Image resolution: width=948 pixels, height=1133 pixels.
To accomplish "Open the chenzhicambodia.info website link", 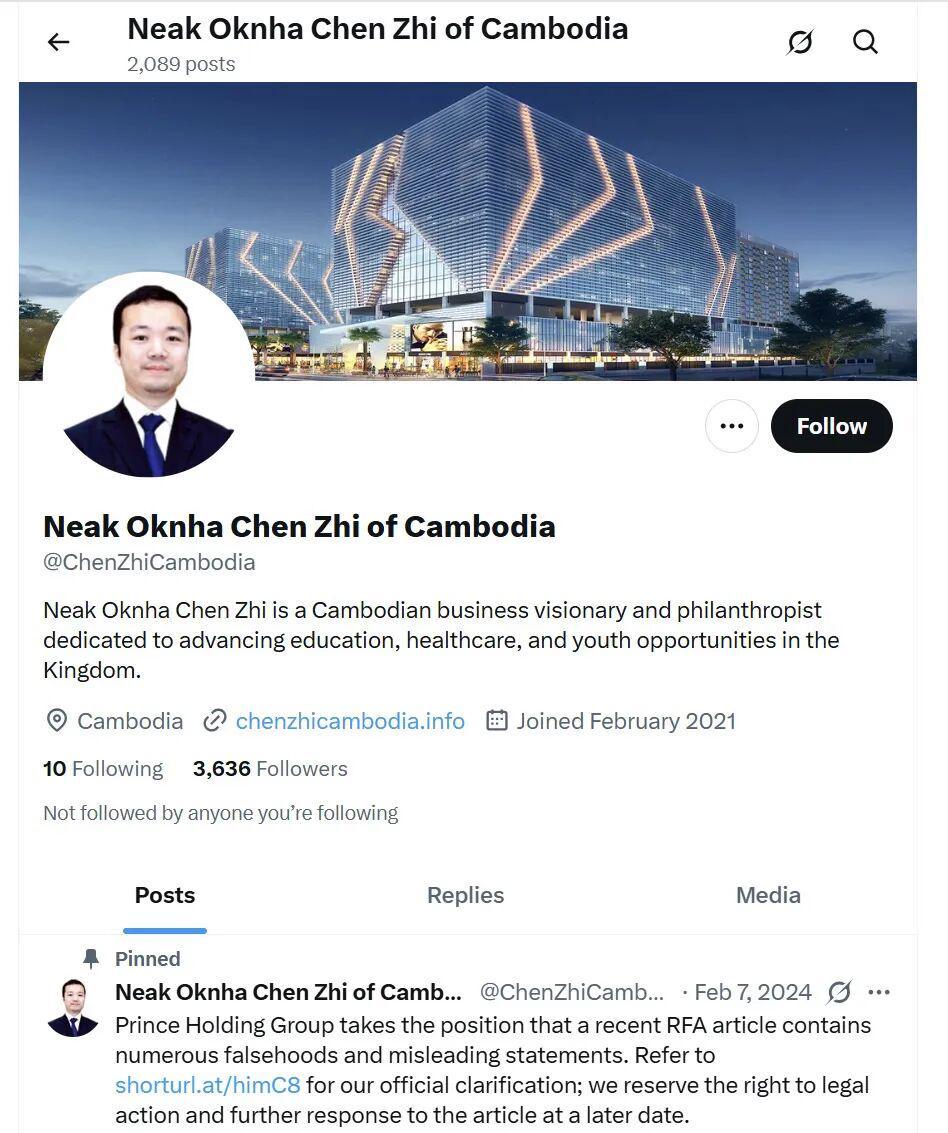I will click(350, 721).
